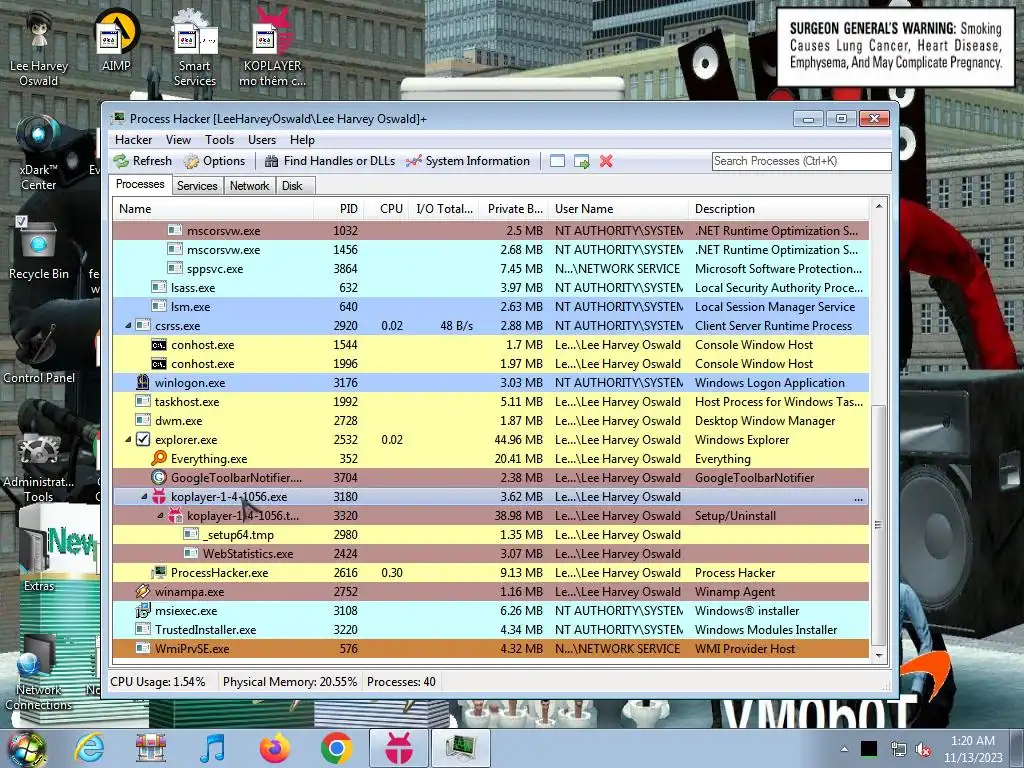
Task: Sort by the PID column header
Action: [339, 209]
